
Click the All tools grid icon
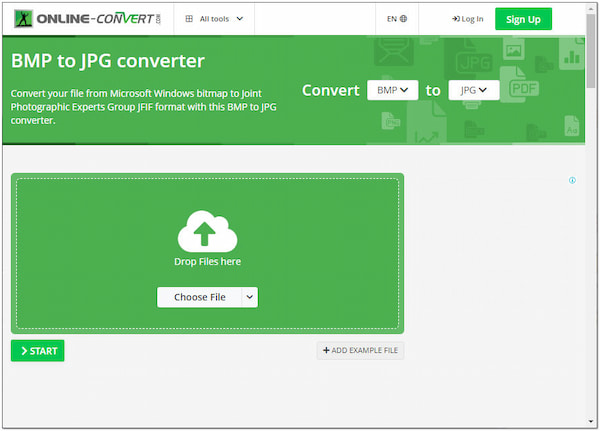pos(189,19)
